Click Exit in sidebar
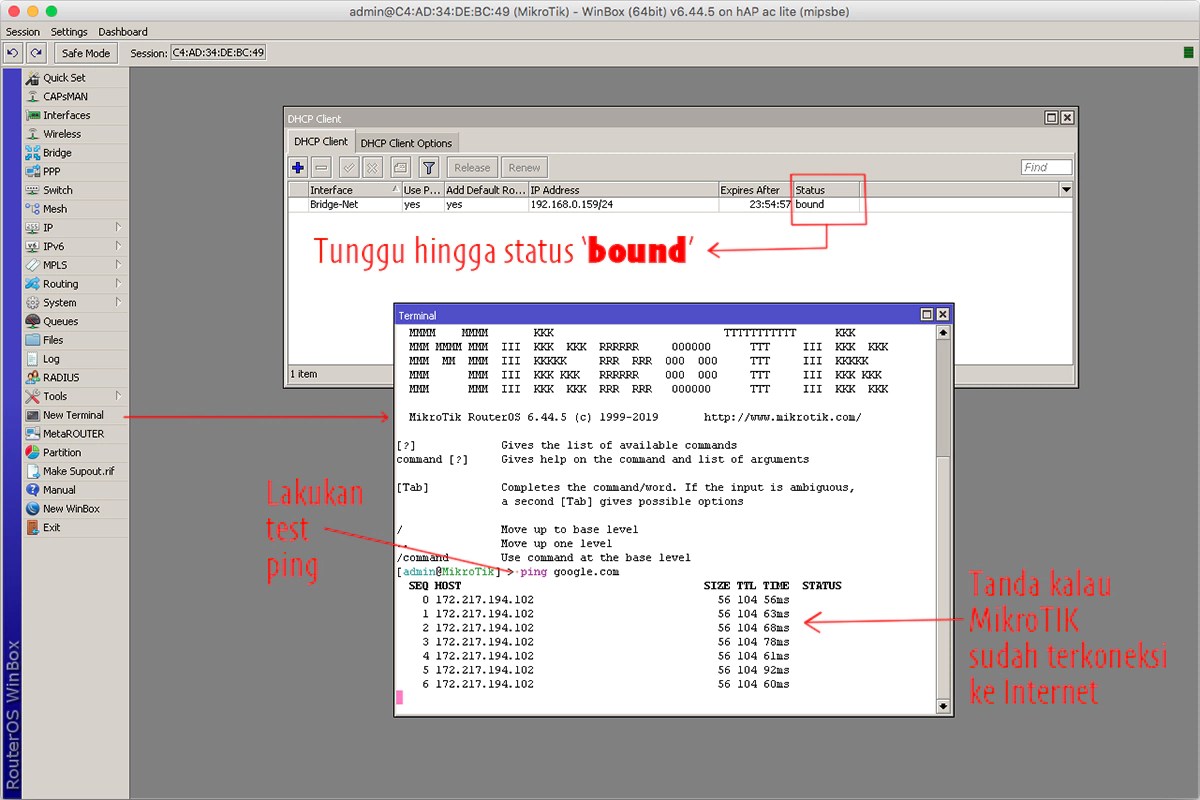Viewport: 1200px width, 800px height. [76, 527]
